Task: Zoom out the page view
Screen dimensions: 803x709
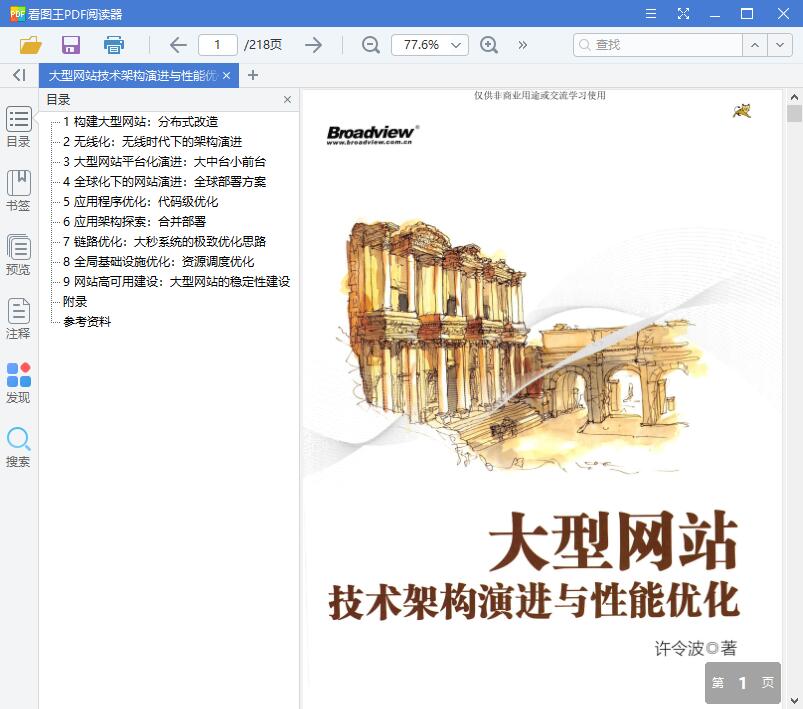Action: tap(369, 45)
